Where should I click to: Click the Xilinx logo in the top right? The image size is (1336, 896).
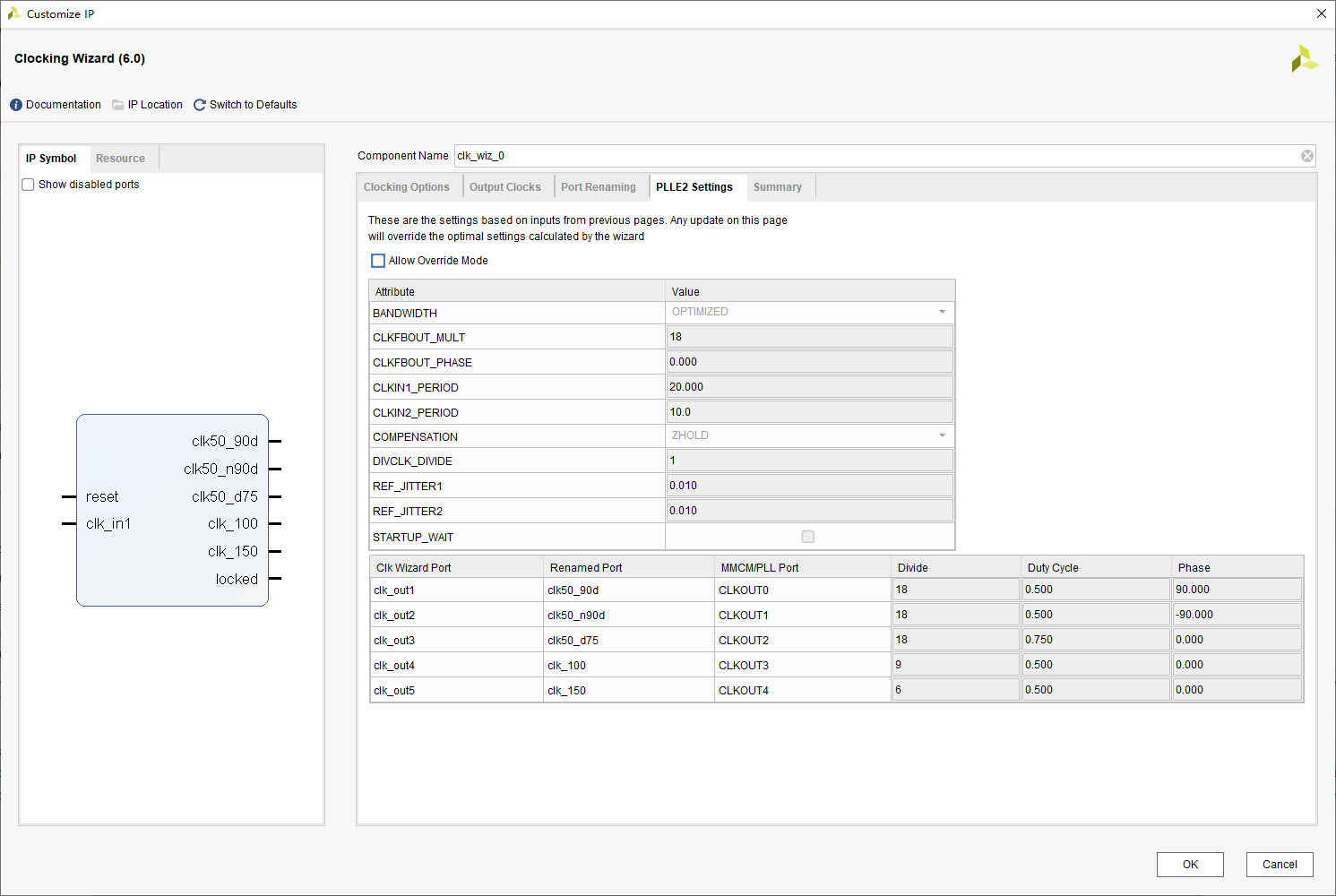click(x=1305, y=59)
